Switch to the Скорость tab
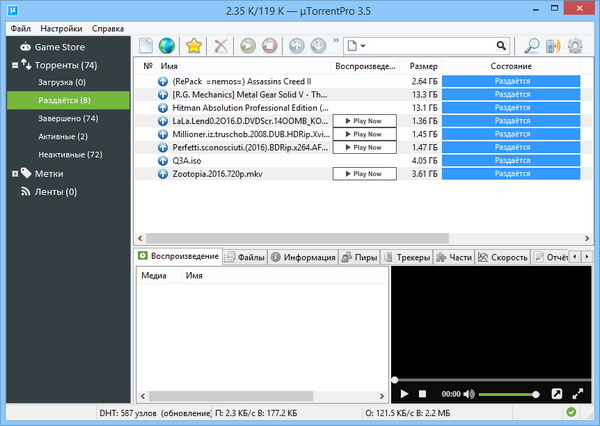The height and width of the screenshot is (426, 600). (x=503, y=258)
